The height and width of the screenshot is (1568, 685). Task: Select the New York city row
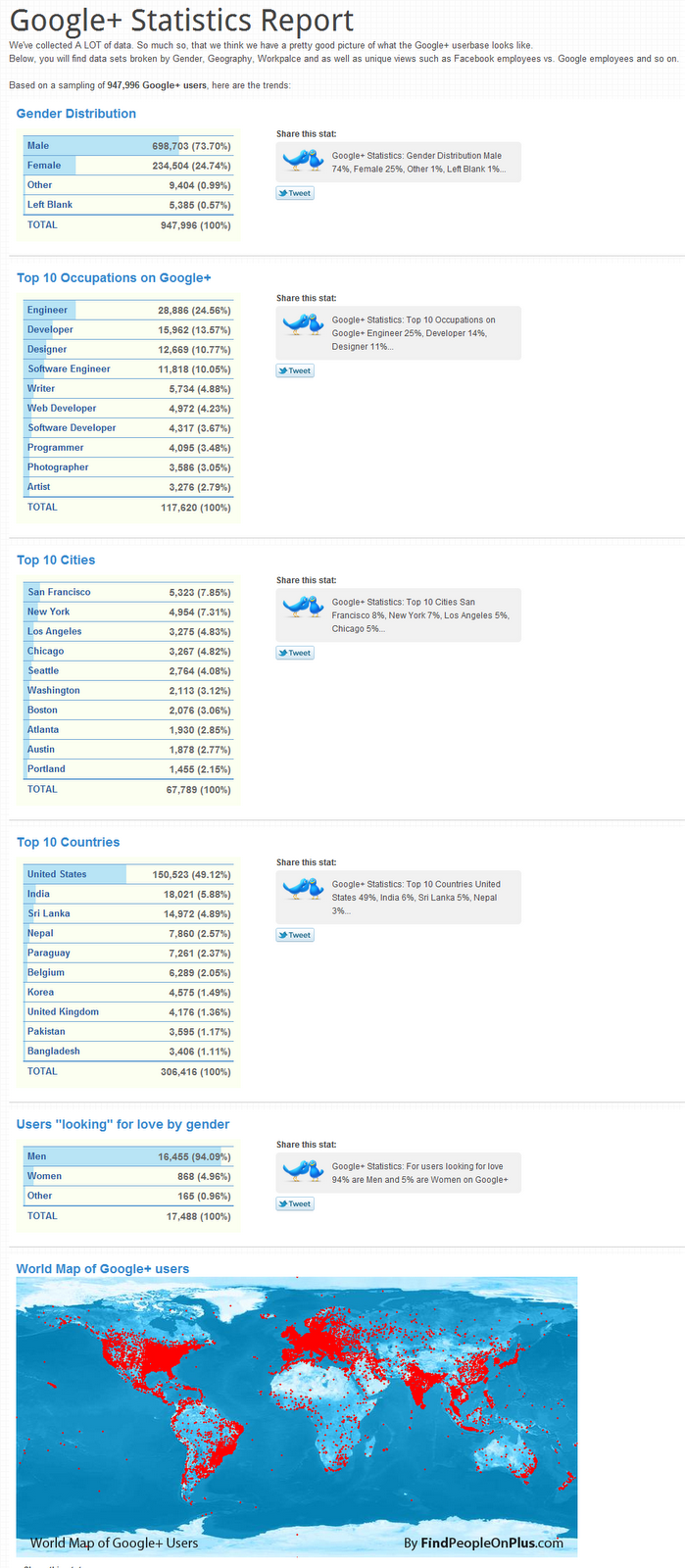[x=128, y=612]
